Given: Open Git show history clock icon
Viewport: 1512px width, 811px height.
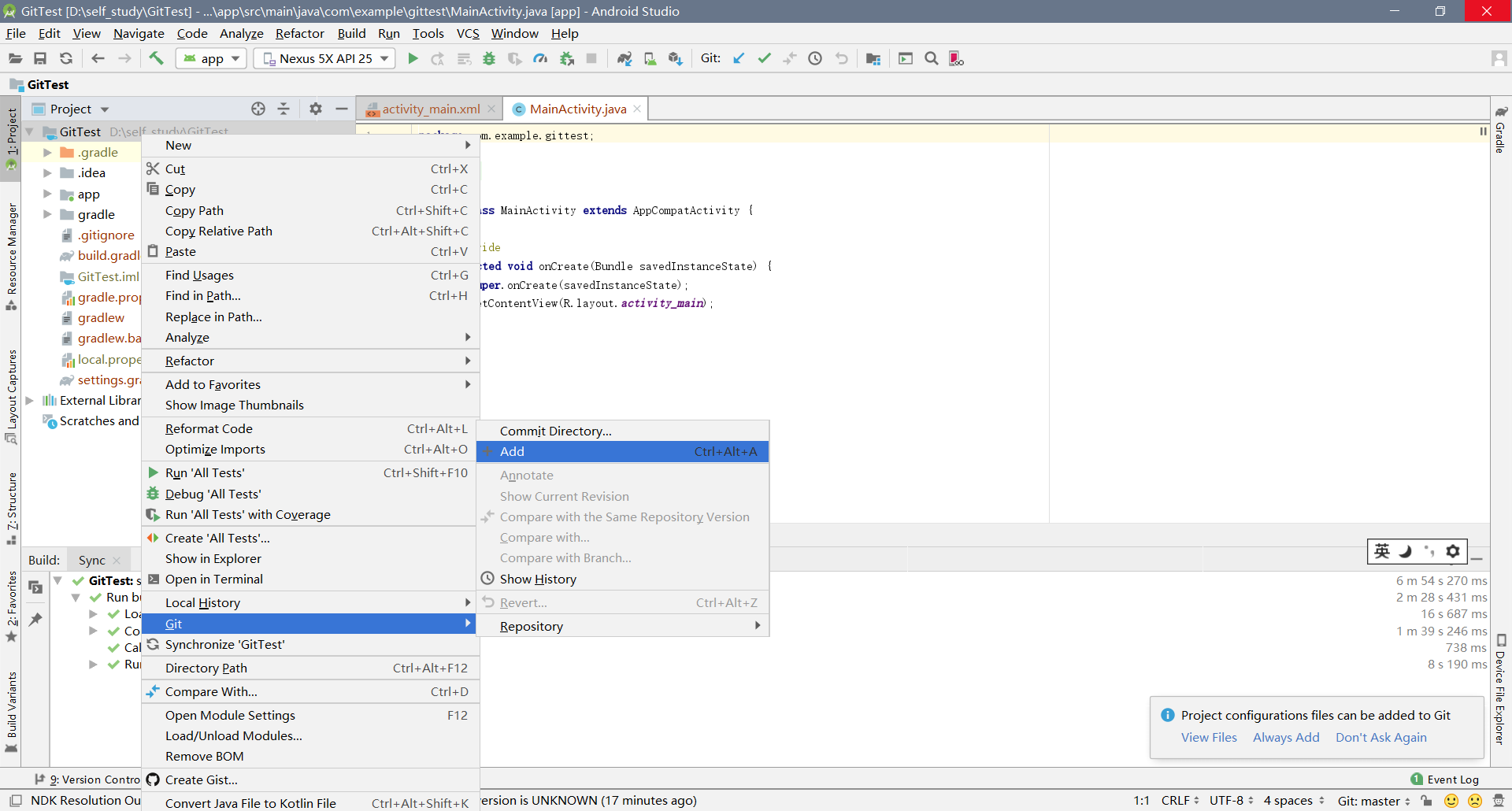Looking at the screenshot, I should [x=815, y=58].
